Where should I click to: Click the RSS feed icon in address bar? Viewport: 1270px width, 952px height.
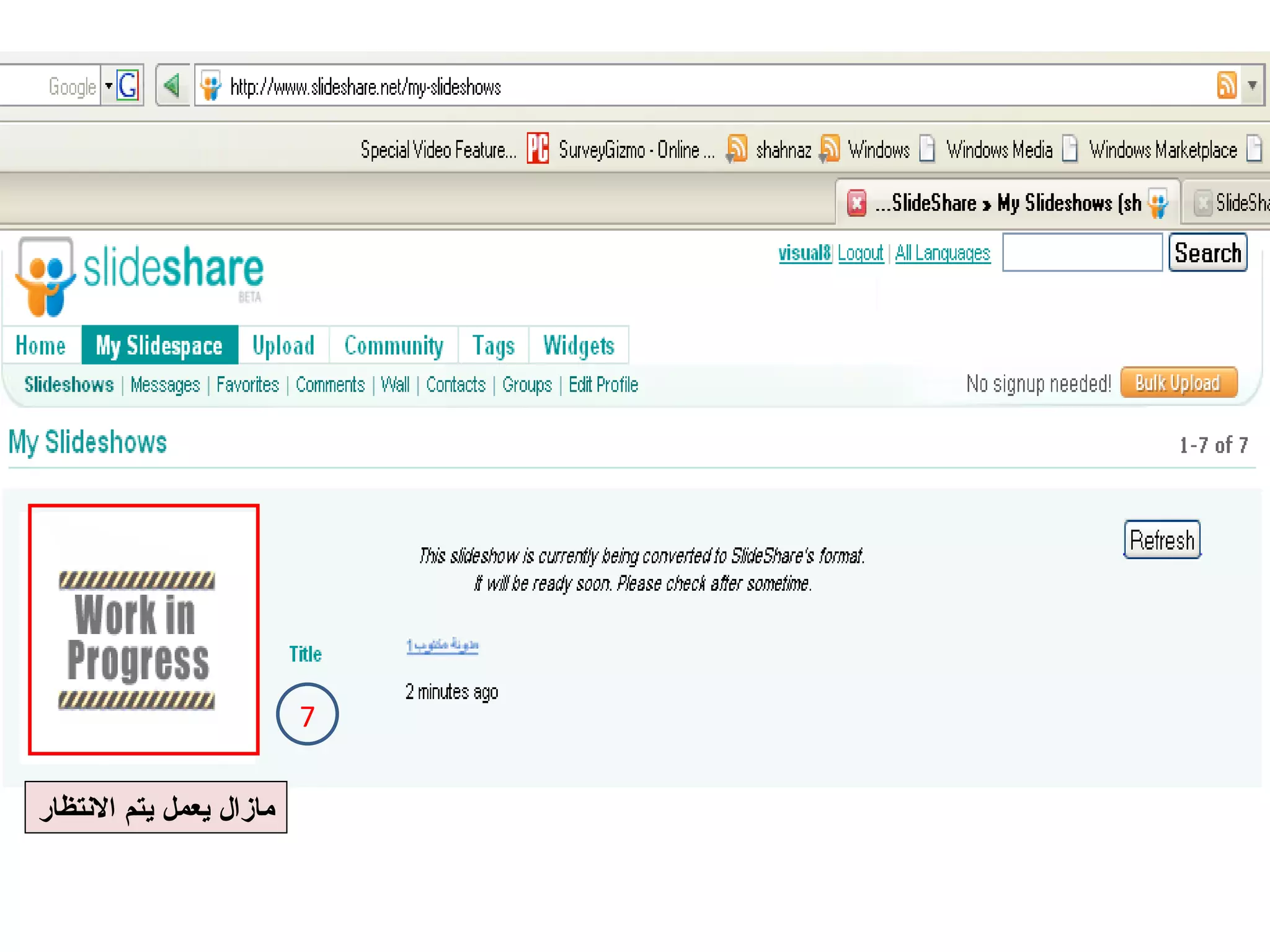(1226, 86)
